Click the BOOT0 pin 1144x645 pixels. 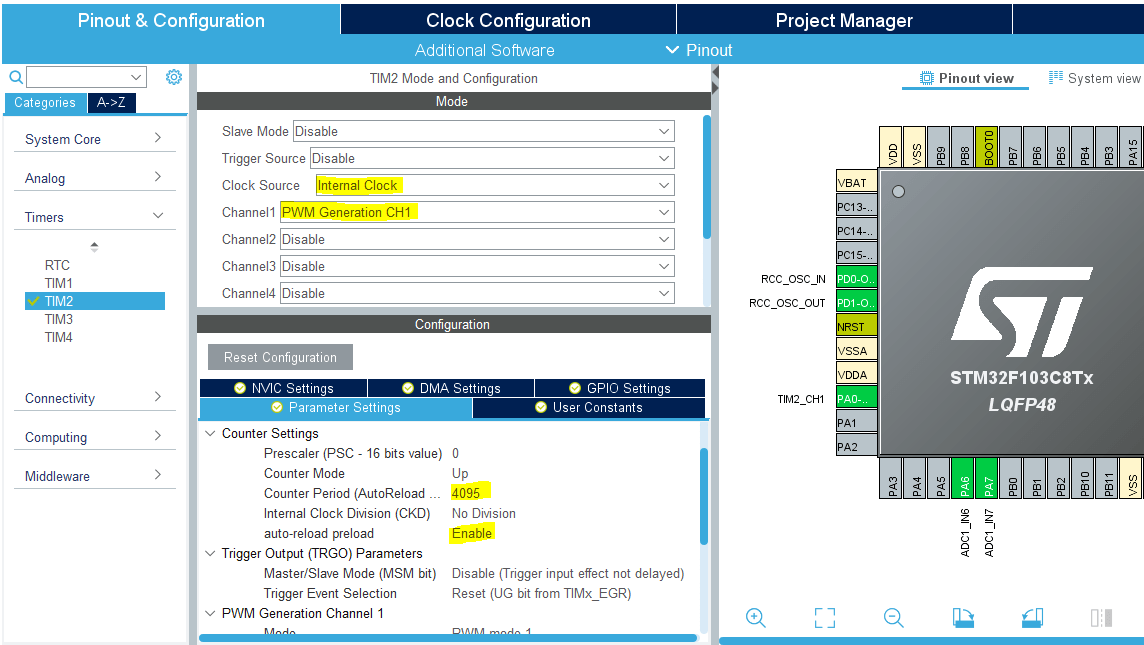[x=988, y=147]
